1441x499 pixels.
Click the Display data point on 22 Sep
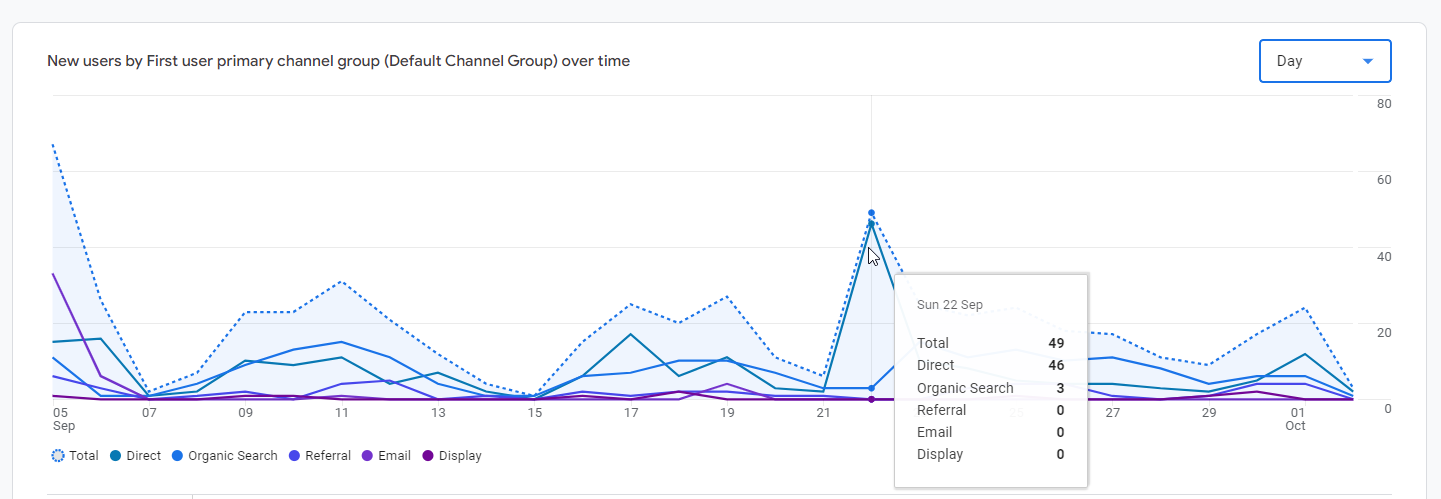[x=871, y=399]
